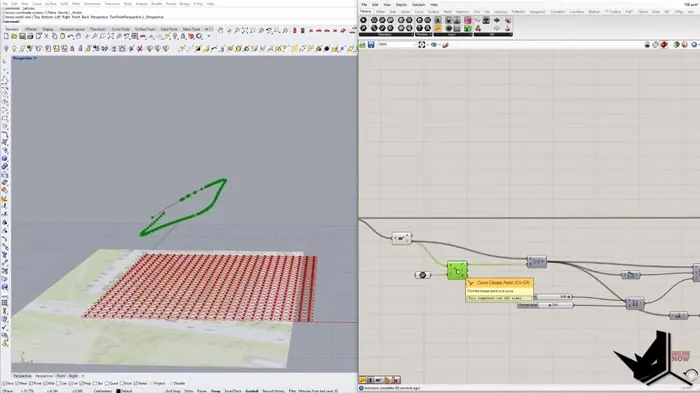
Task: Toggle the Grasshopper eye preview icon
Action: [433, 45]
